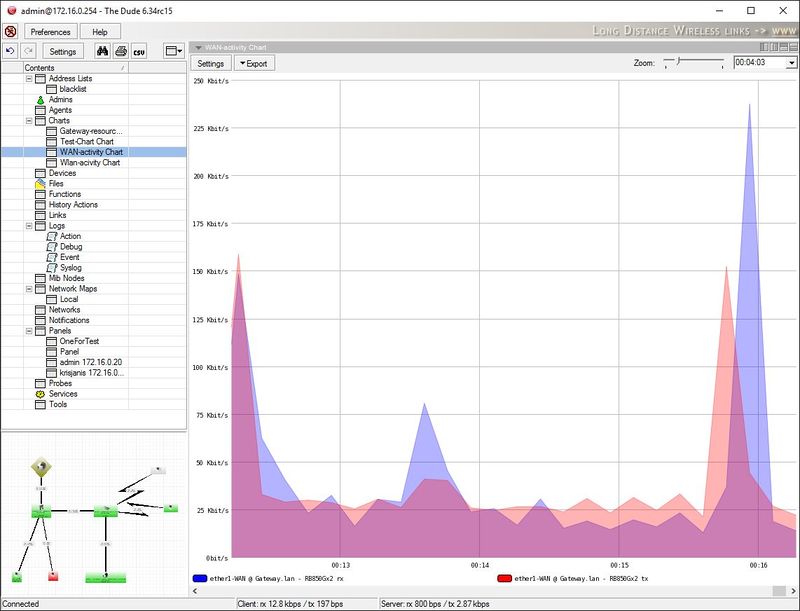Click the greyed-out redo arrow icon
This screenshot has height=611, width=800.
[x=29, y=51]
